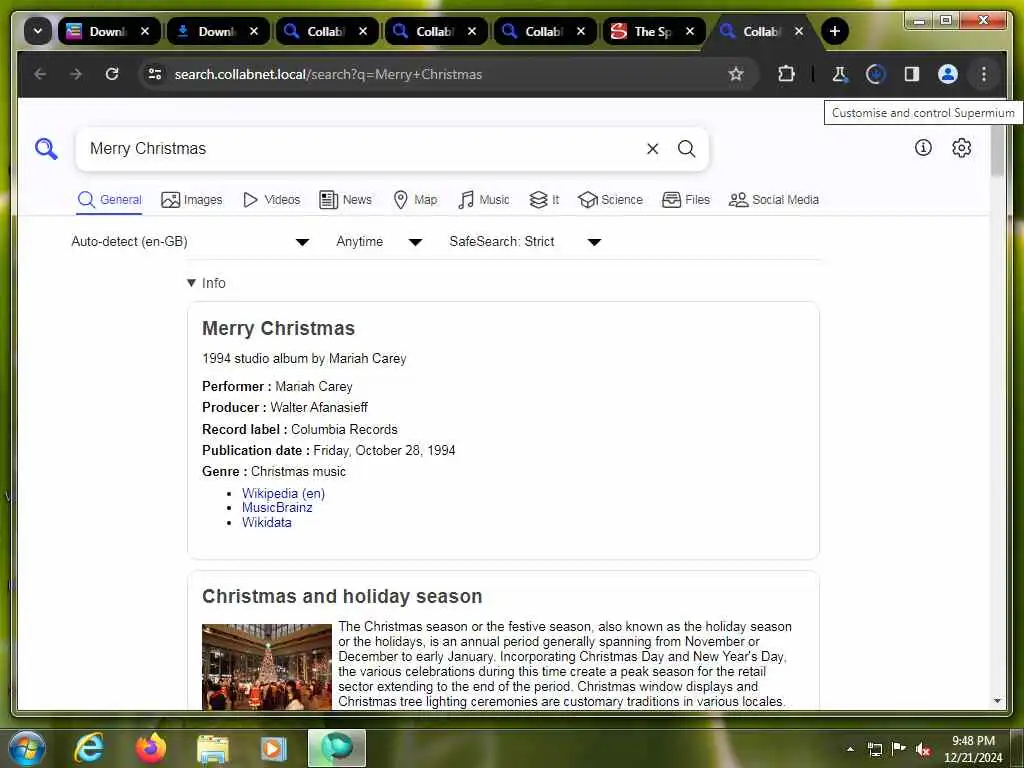Go back to previous page
The image size is (1024, 768).
[40, 74]
